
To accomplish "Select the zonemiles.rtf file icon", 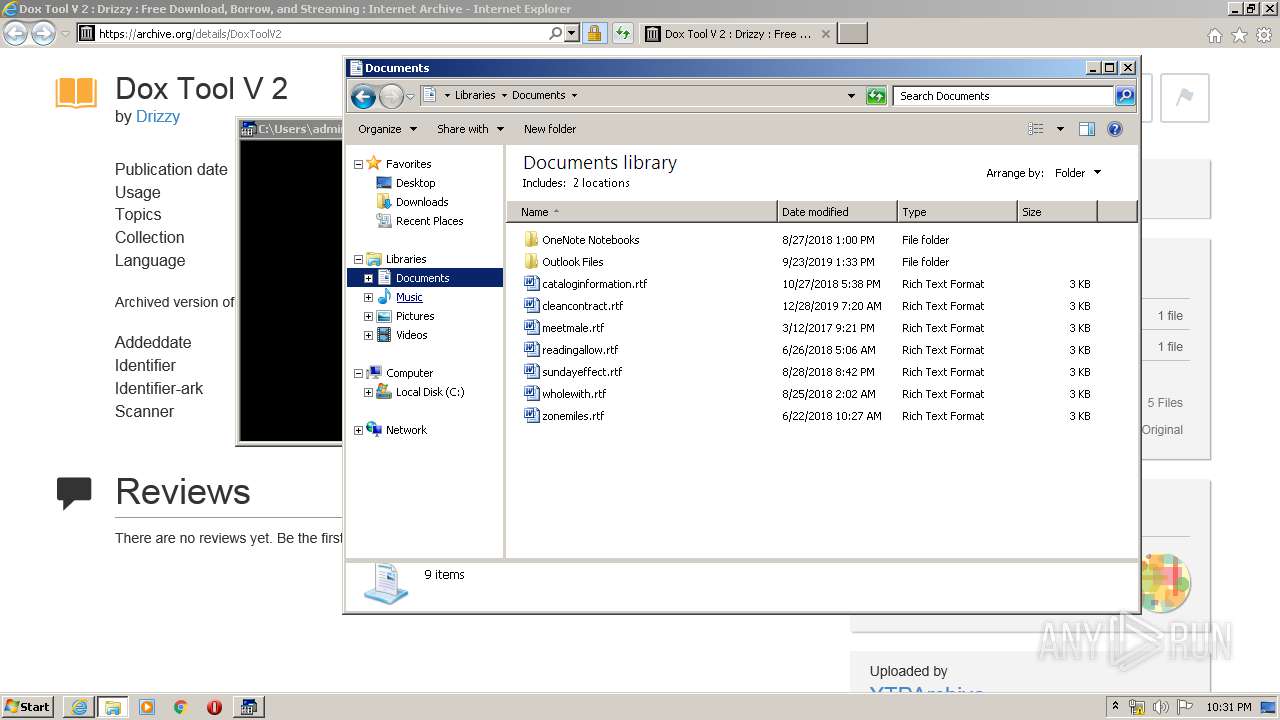I will [532, 416].
